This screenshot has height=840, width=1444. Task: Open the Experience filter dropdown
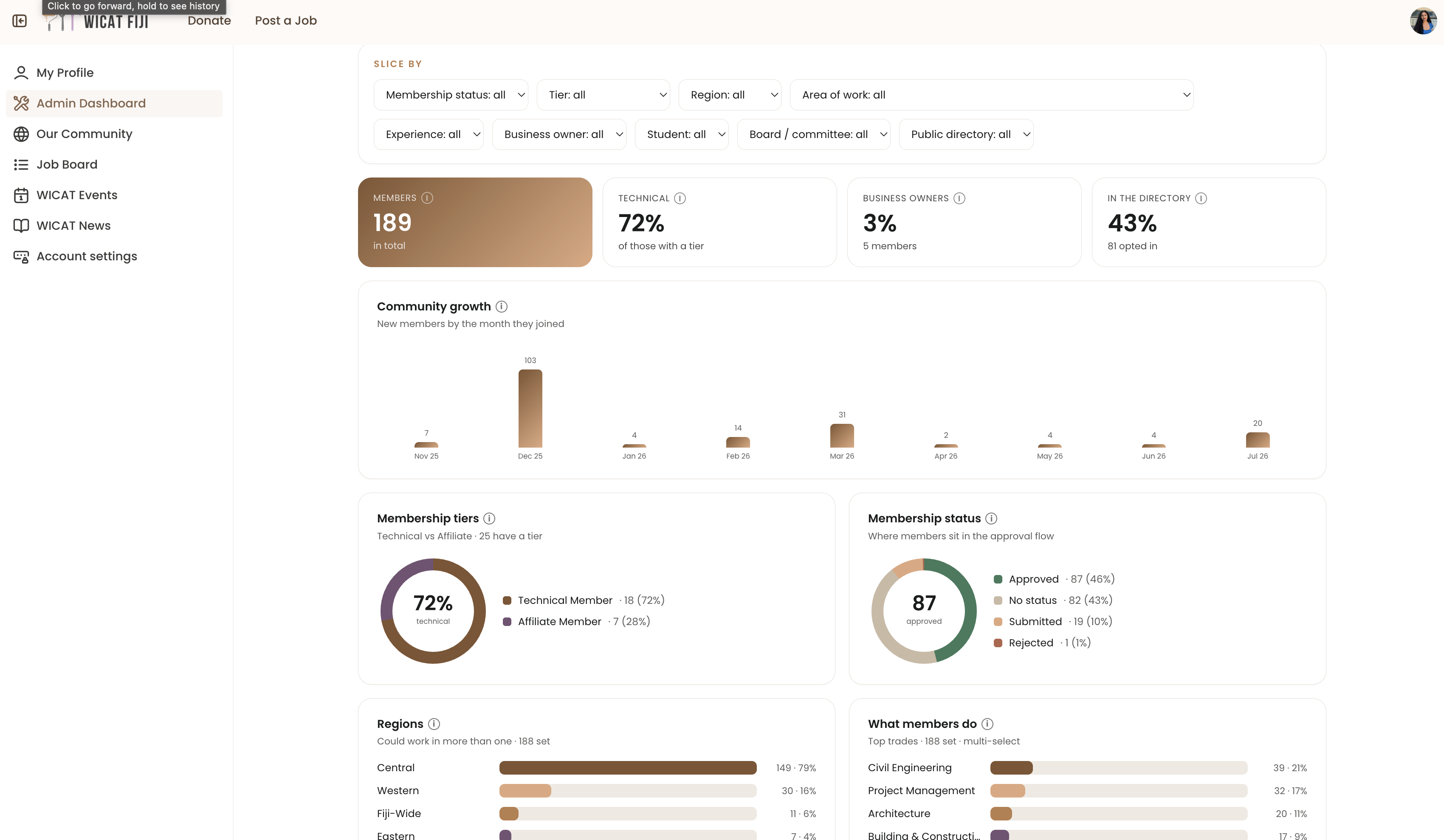429,135
